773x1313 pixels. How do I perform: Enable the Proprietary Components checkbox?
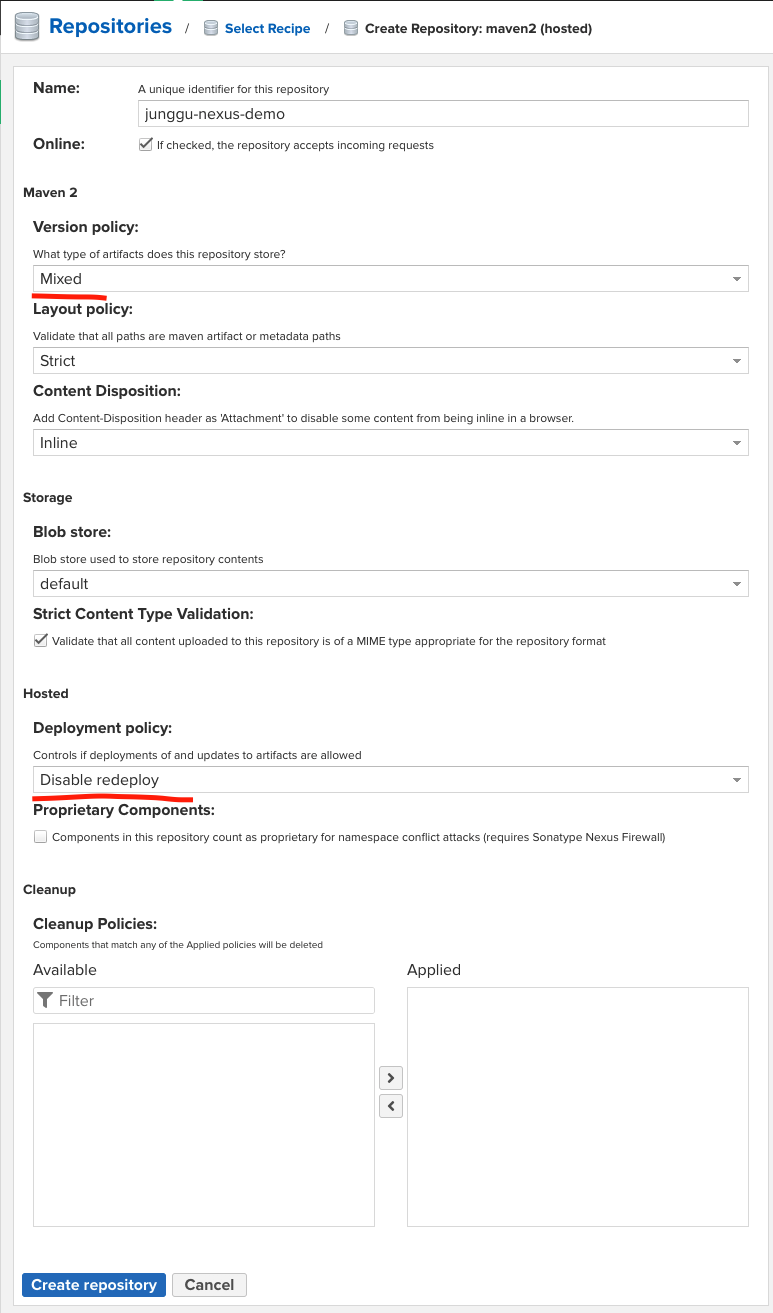tap(41, 837)
